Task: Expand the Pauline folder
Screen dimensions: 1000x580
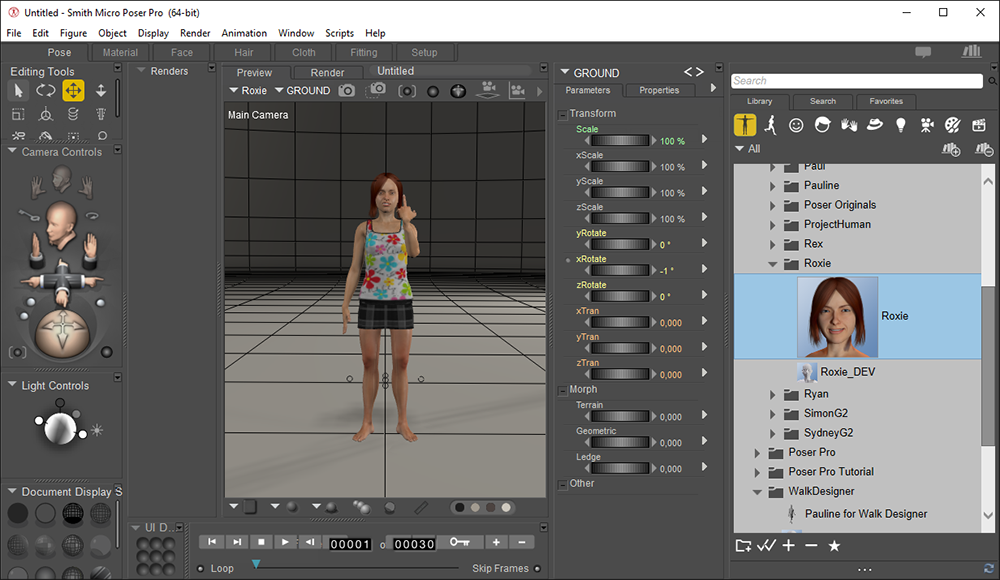Action: (772, 186)
